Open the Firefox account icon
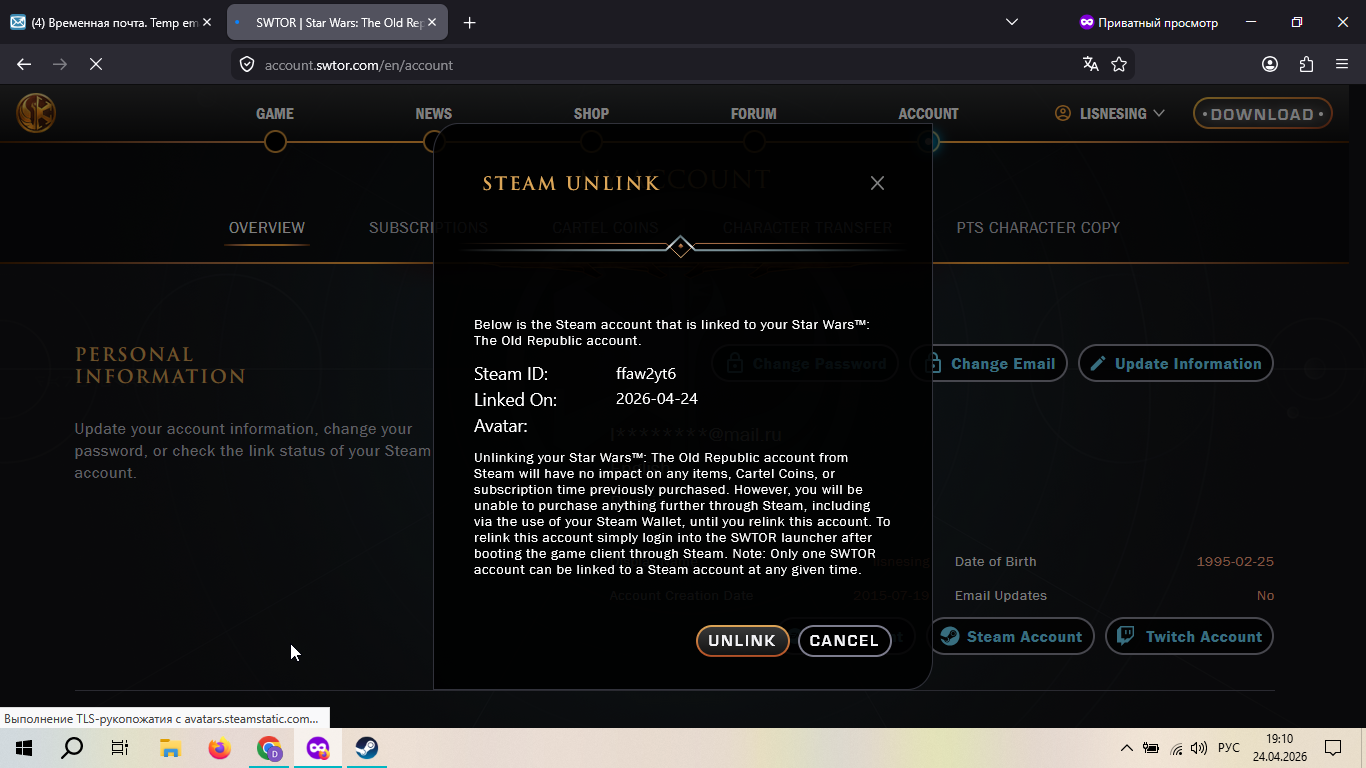This screenshot has width=1366, height=768. [x=1270, y=64]
